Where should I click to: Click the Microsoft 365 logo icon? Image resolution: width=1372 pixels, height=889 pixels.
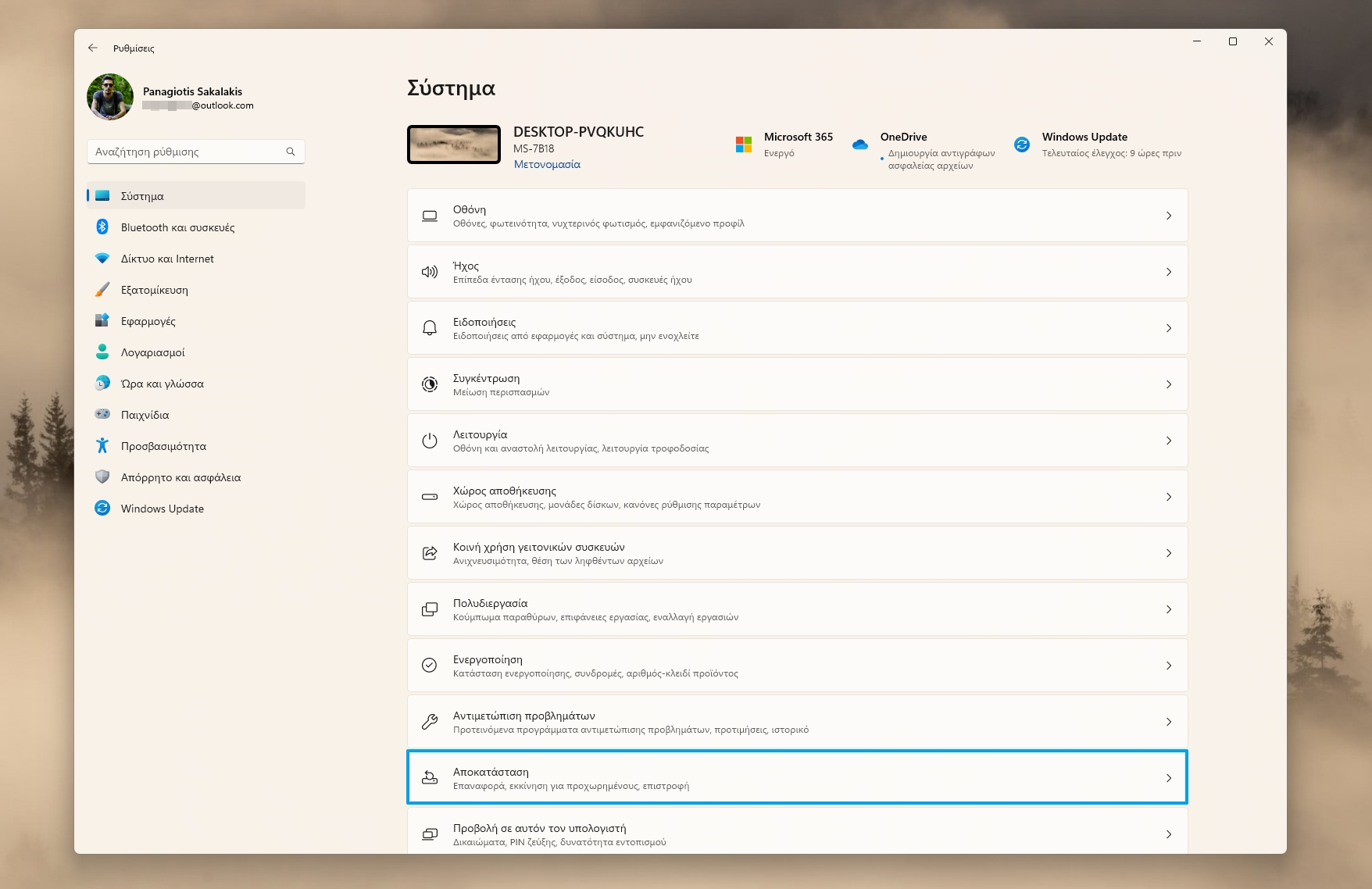click(x=743, y=145)
